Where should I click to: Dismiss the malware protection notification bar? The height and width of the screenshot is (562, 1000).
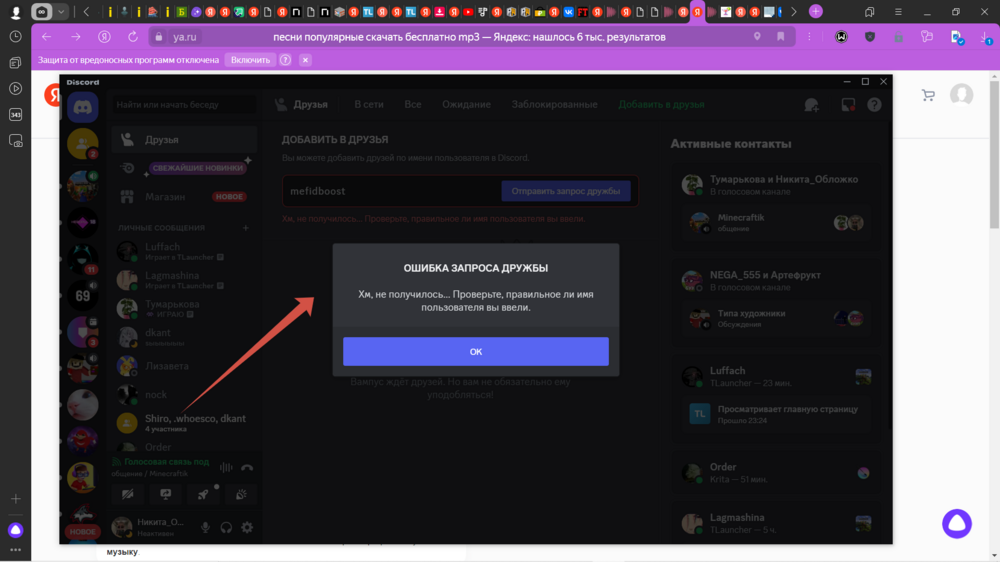[305, 60]
